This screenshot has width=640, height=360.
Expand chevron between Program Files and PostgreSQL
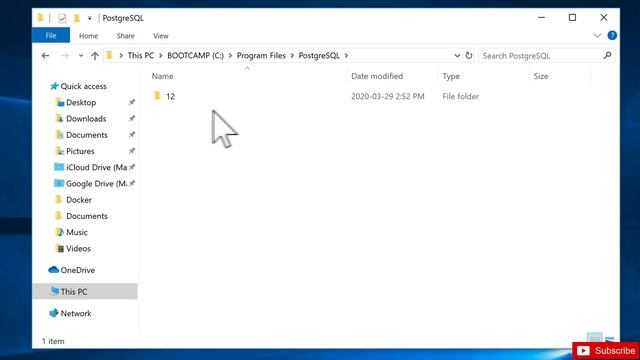pyautogui.click(x=292, y=56)
